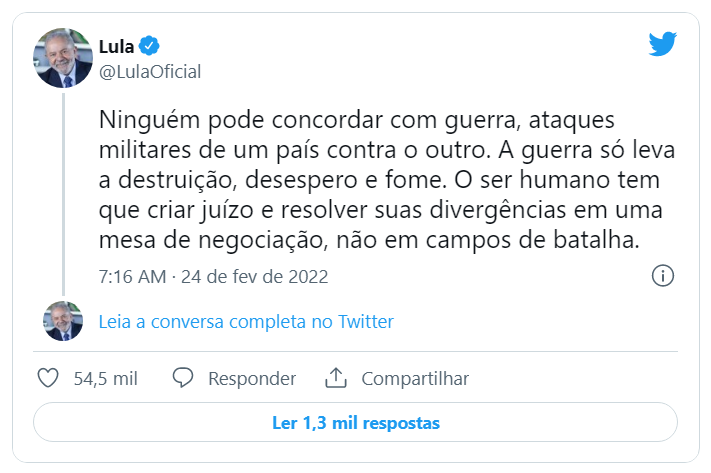Viewport: 711px width, 473px height.
Task: Click the 54,5 mil likes count
Action: [x=106, y=378]
